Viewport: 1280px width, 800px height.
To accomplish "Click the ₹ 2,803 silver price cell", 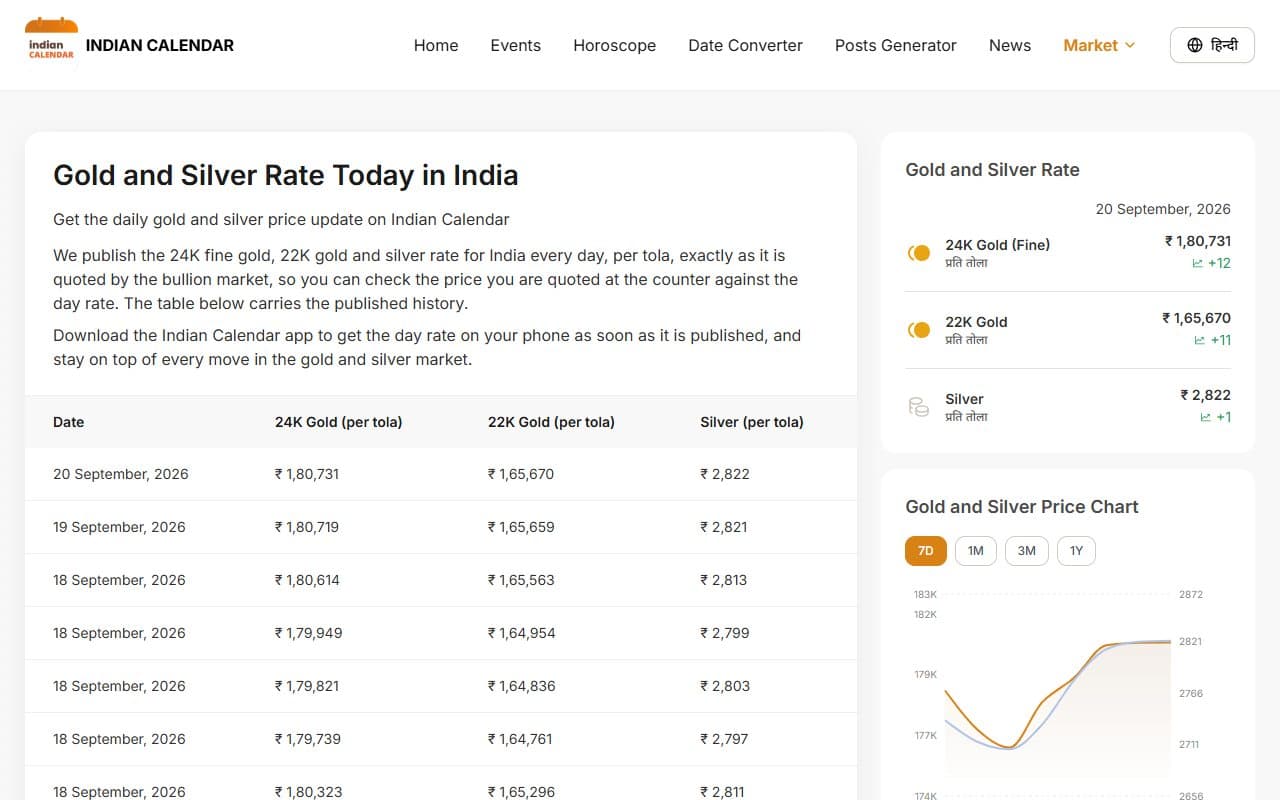I will [x=725, y=686].
